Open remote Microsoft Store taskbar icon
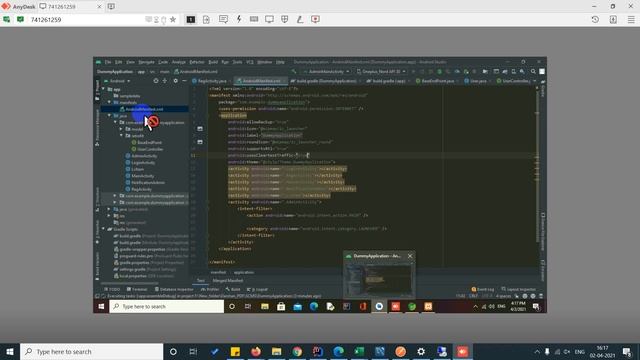 281,306
